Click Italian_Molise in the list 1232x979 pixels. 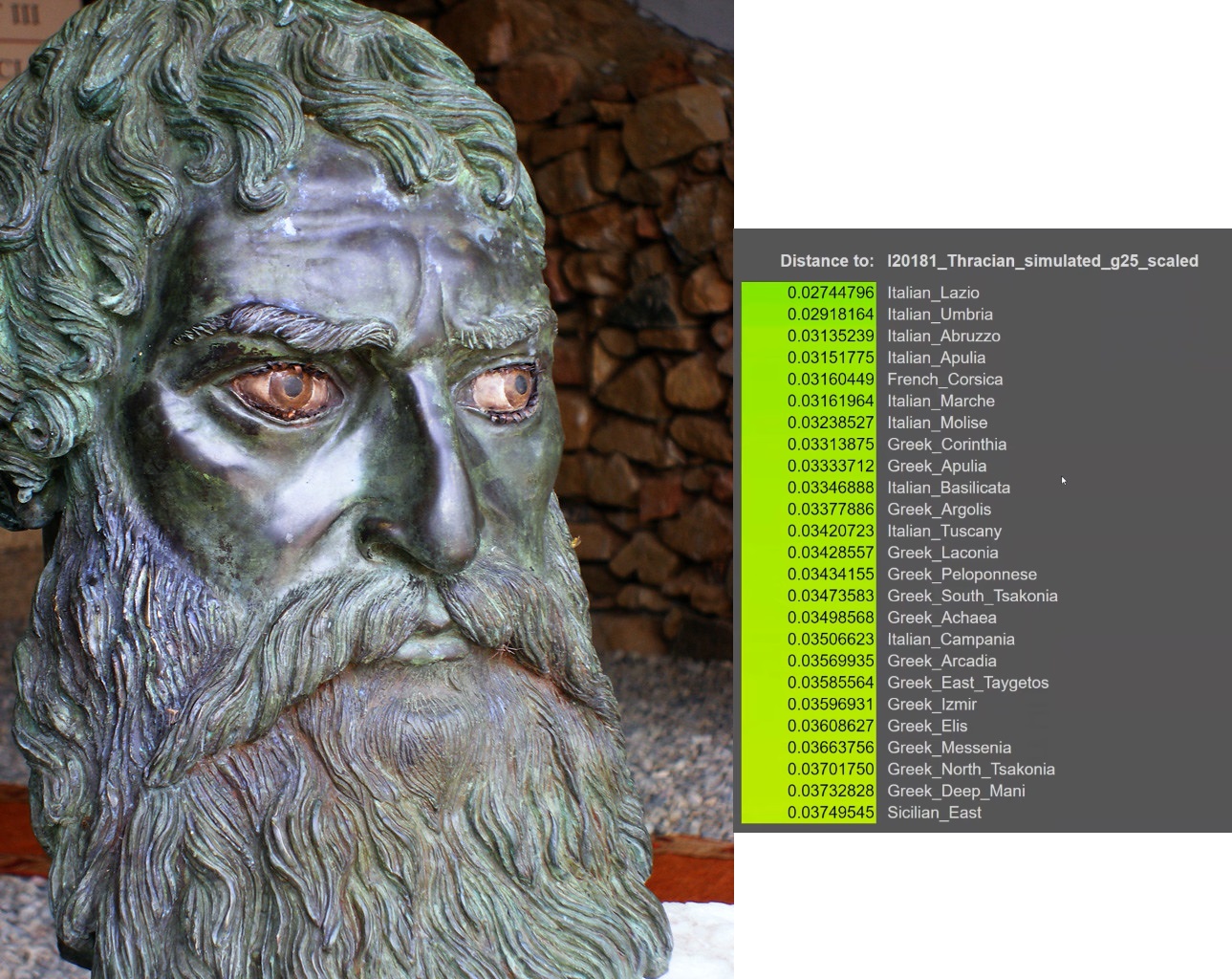click(x=937, y=423)
